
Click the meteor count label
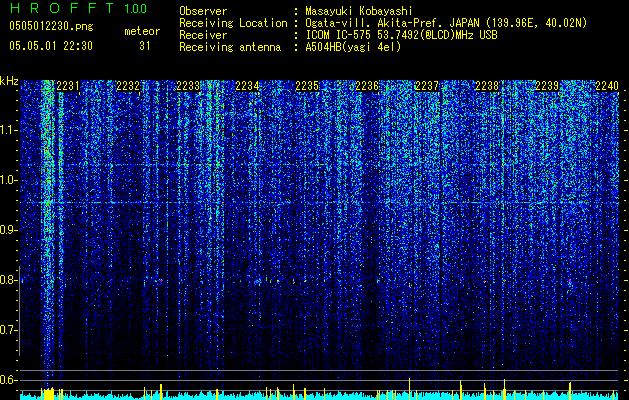click(142, 31)
